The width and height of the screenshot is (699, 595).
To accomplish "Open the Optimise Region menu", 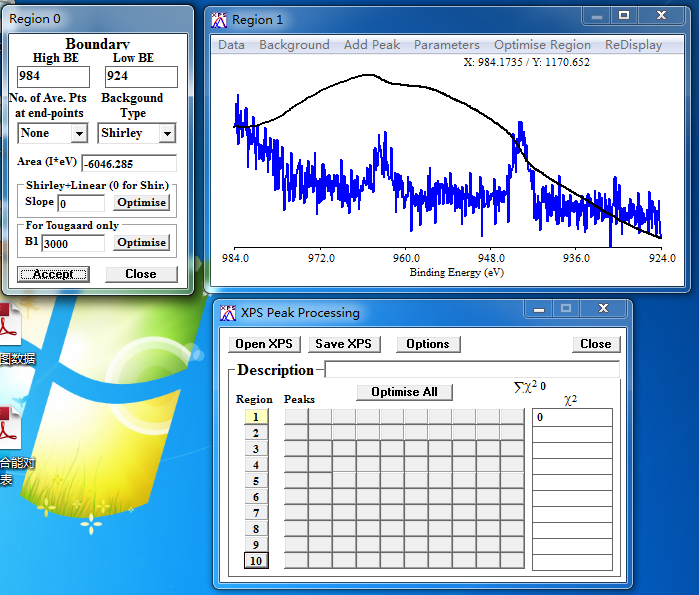I will pos(542,45).
